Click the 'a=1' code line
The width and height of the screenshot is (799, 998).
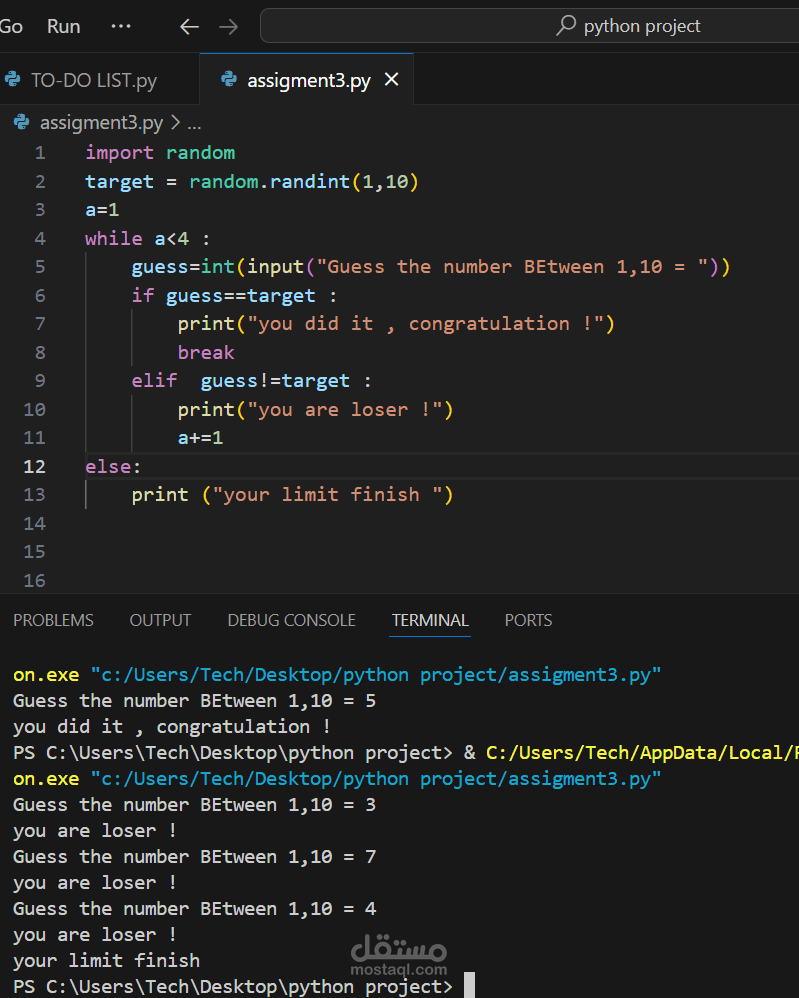click(x=102, y=210)
